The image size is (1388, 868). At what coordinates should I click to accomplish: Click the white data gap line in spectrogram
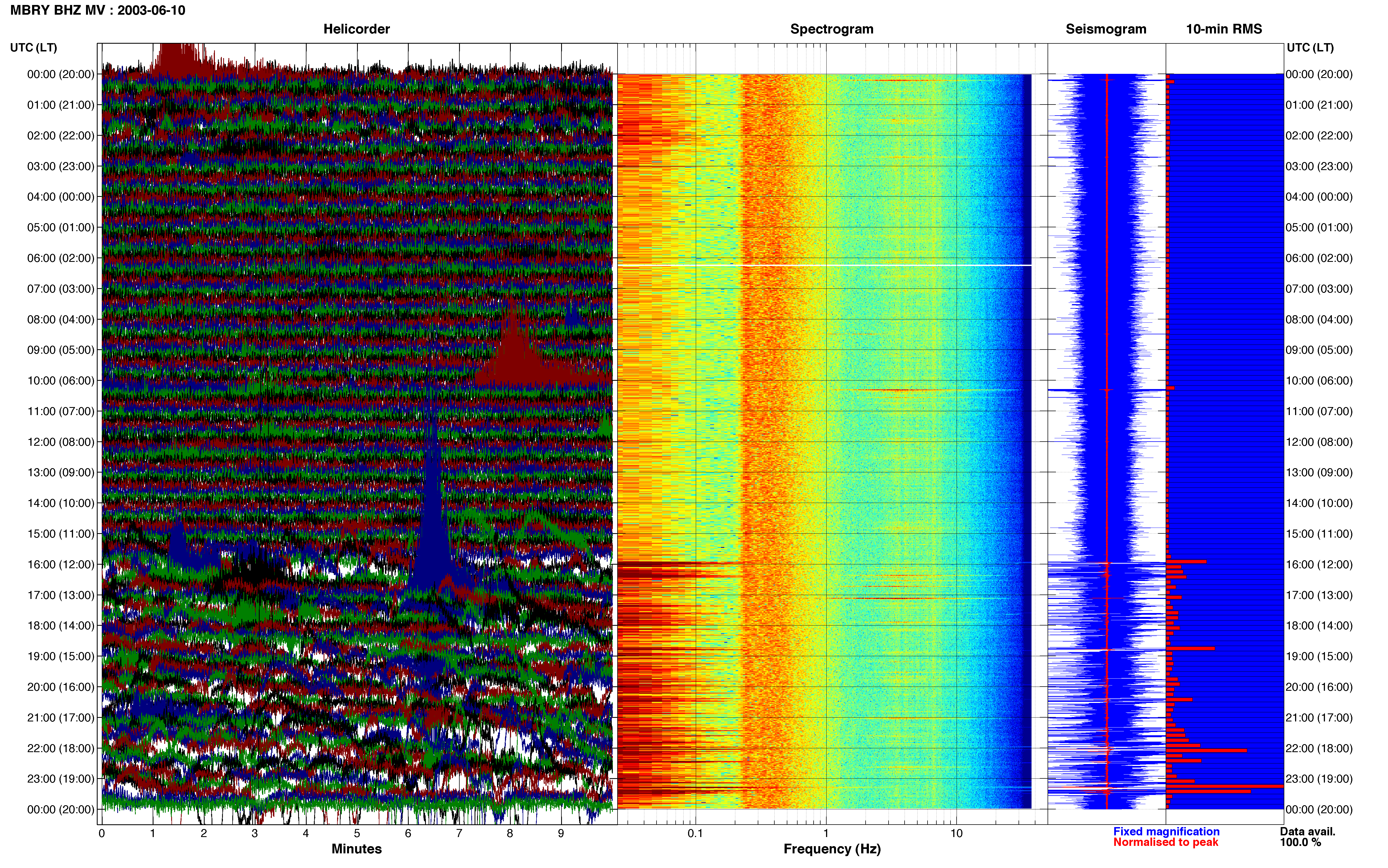824,265
